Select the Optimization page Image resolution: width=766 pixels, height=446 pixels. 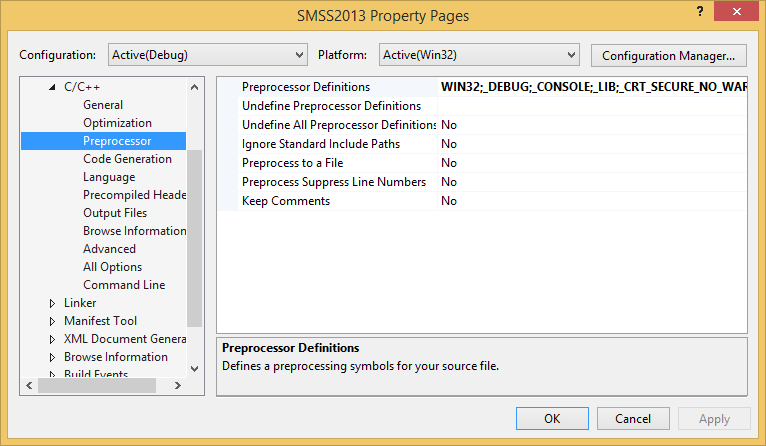(x=117, y=123)
